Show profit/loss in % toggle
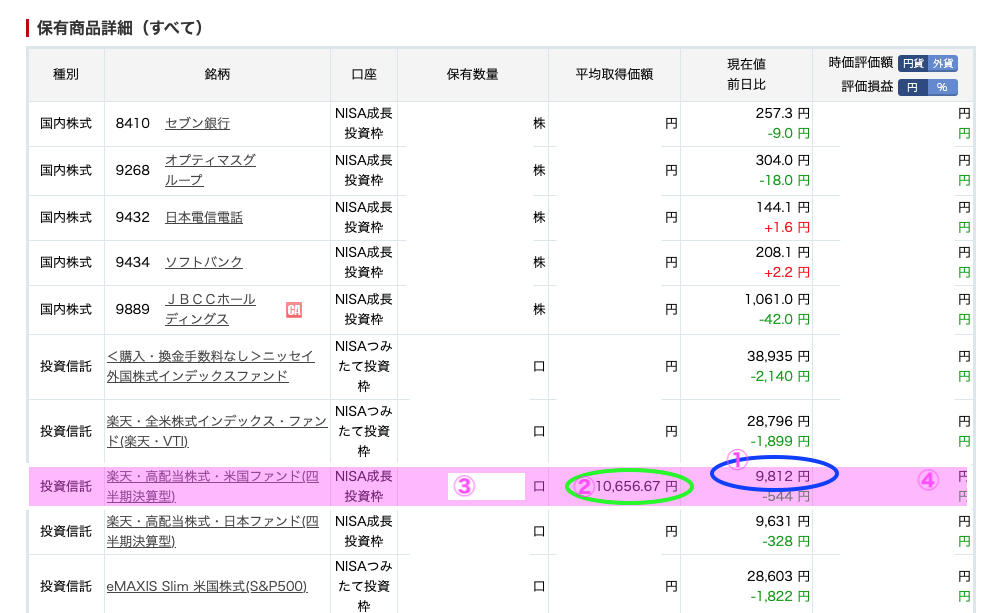 (943, 87)
